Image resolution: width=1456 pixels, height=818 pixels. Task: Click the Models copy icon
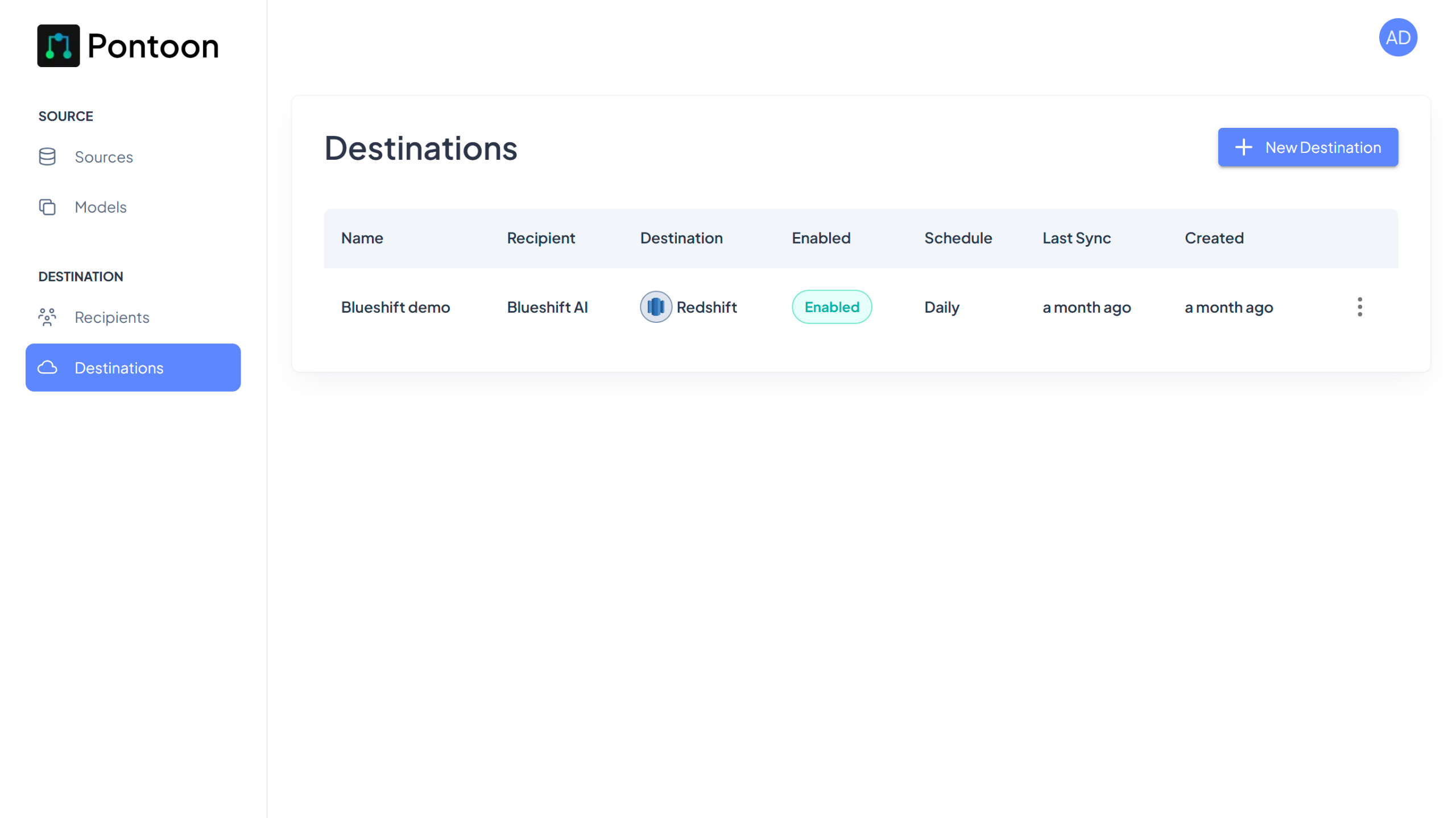pyautogui.click(x=47, y=207)
